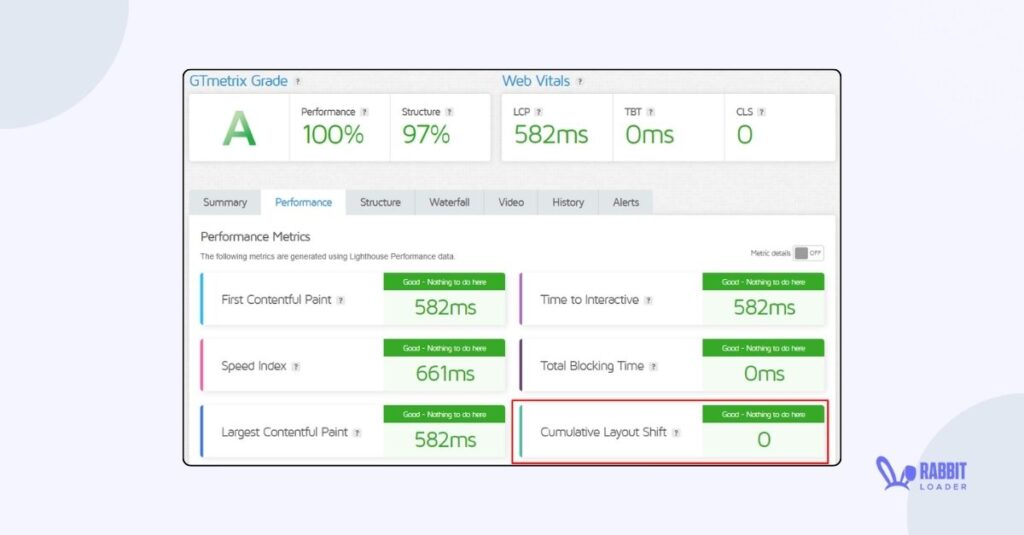Viewport: 1024px width, 535px height.
Task: Click Cumulative Layout Shift 0 value
Action: (x=763, y=440)
